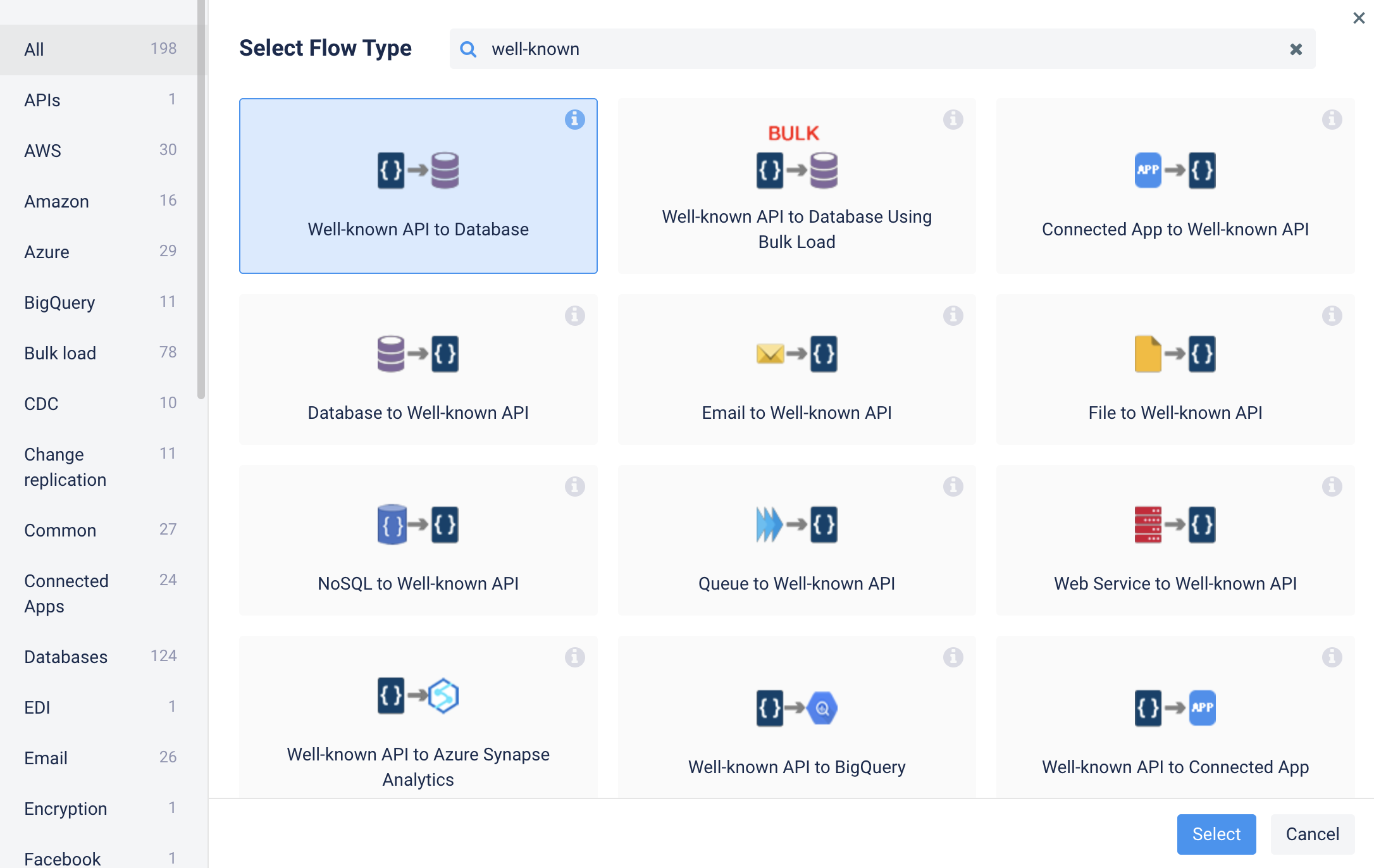Choose Well-known API to Azure Synapse Analytics
The width and height of the screenshot is (1374, 868).
[x=418, y=717]
